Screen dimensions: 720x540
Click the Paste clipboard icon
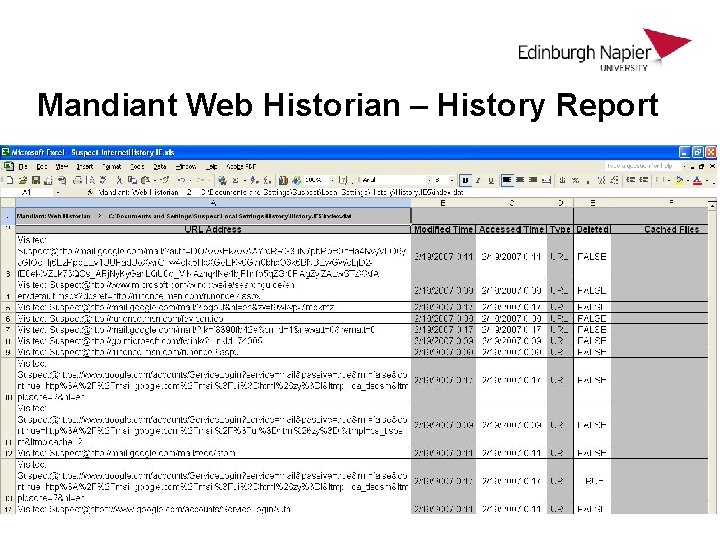coord(145,180)
